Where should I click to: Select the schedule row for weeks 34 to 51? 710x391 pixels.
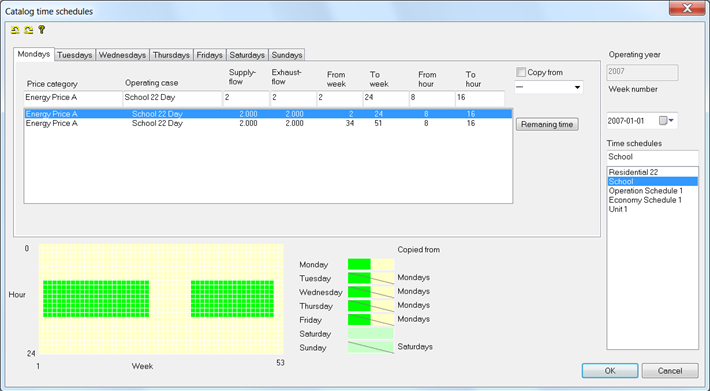(x=268, y=123)
